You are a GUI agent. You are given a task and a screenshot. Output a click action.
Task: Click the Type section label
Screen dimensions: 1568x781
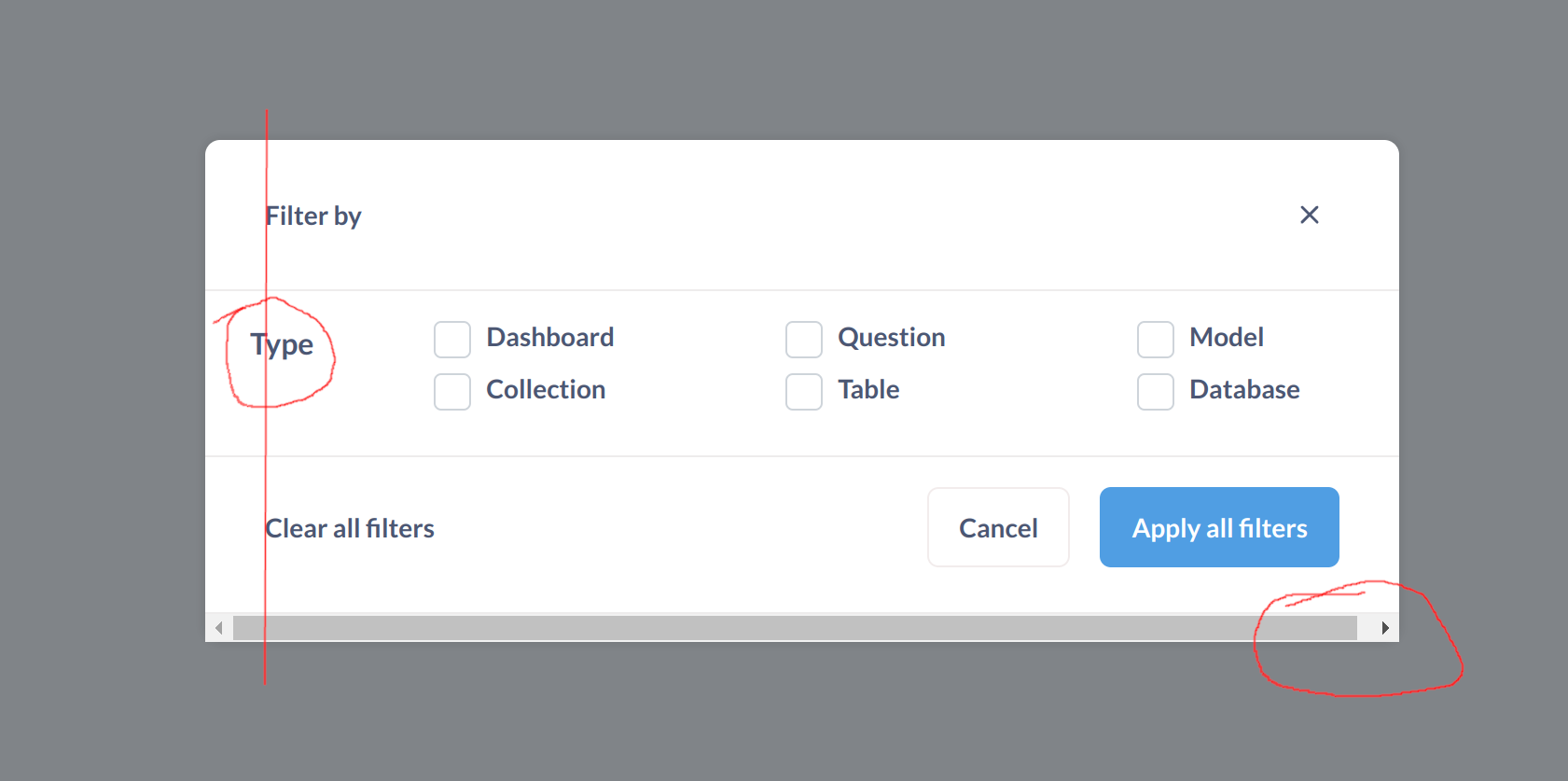pyautogui.click(x=283, y=343)
